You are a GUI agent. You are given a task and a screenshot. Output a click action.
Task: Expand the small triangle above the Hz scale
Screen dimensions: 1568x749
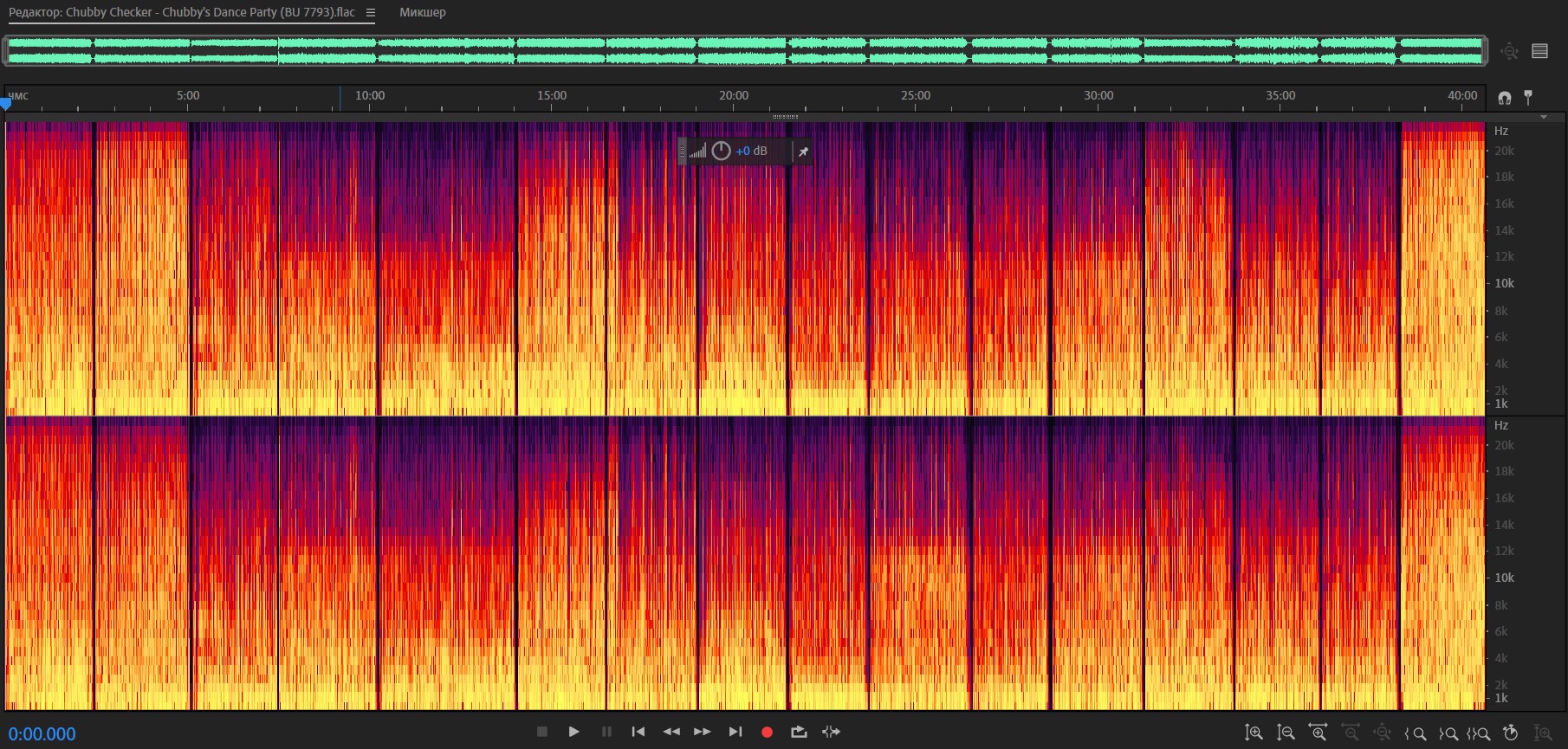1543,117
